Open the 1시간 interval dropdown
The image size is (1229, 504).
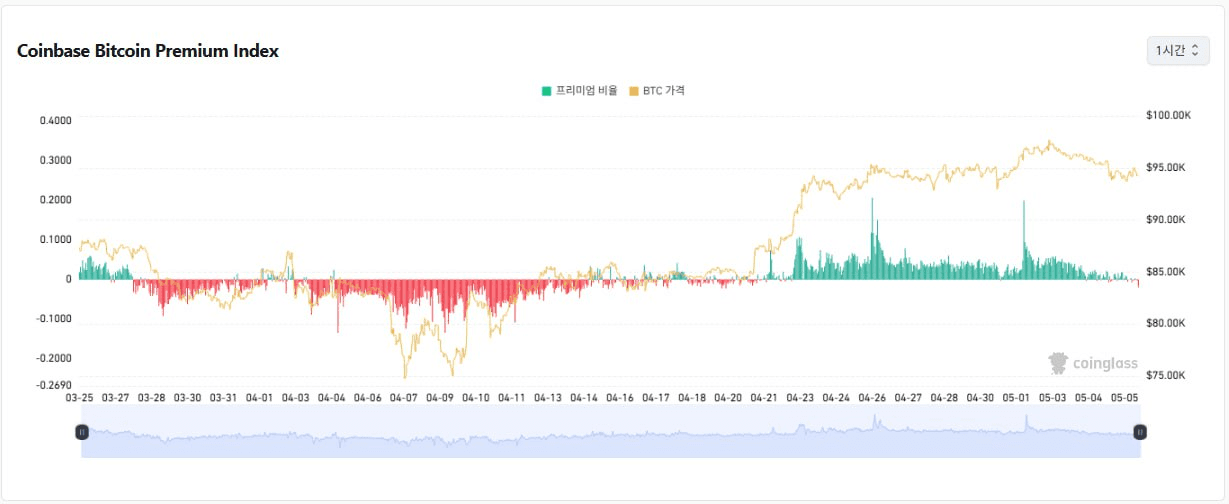(x=1178, y=50)
